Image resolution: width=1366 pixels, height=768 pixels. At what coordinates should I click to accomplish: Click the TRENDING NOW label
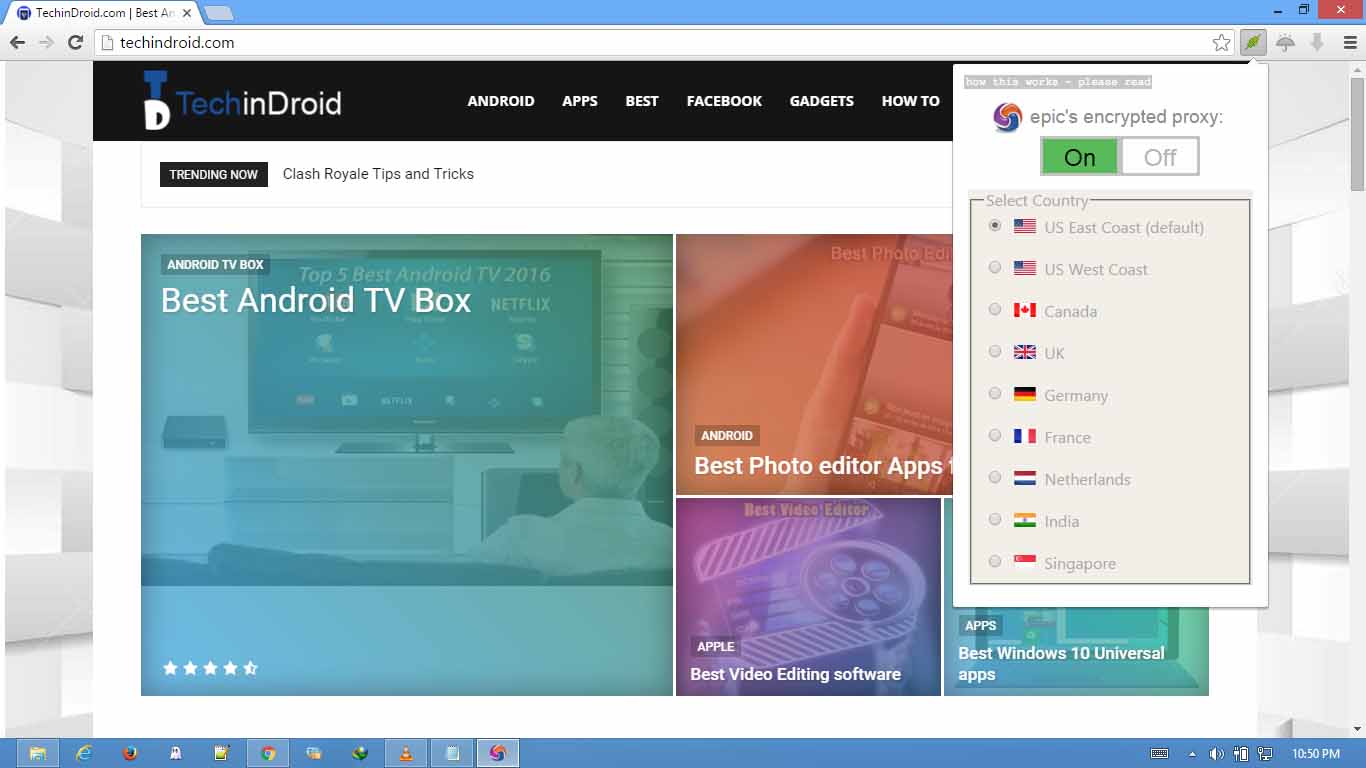(214, 174)
